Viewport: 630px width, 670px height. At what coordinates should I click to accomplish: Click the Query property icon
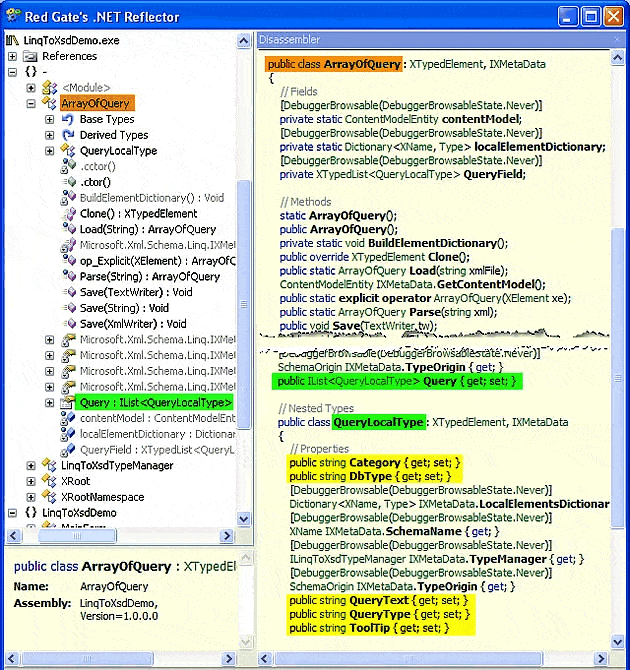tap(68, 403)
